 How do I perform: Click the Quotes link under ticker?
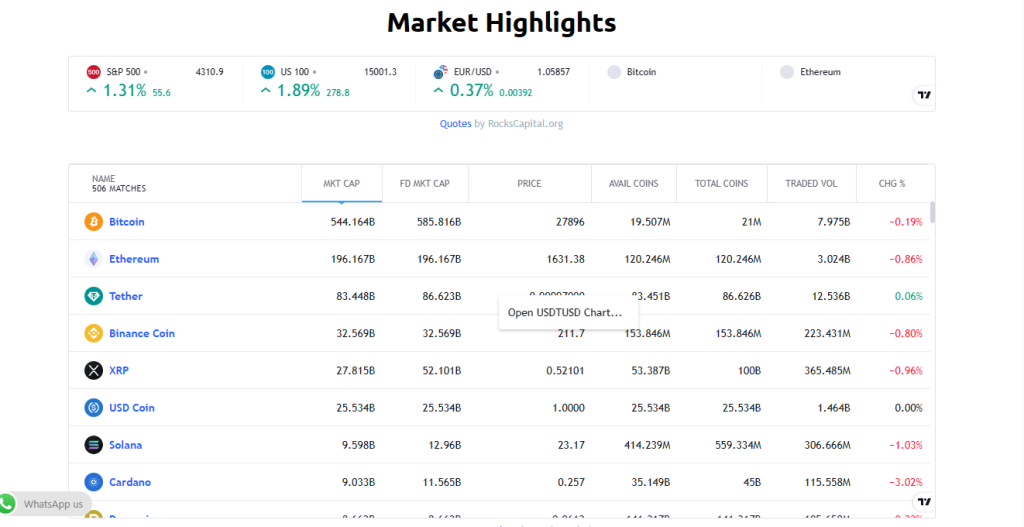[455, 123]
